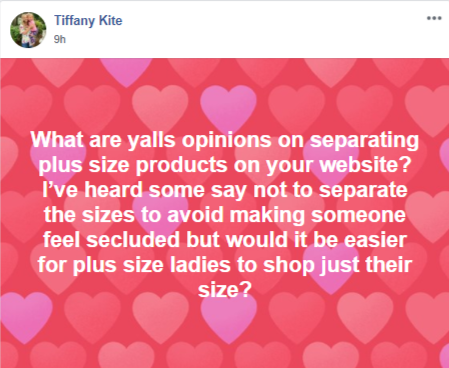This screenshot has height=368, width=449.
Task: Click the line "feel secluded but would it be easier"
Action: [225, 240]
